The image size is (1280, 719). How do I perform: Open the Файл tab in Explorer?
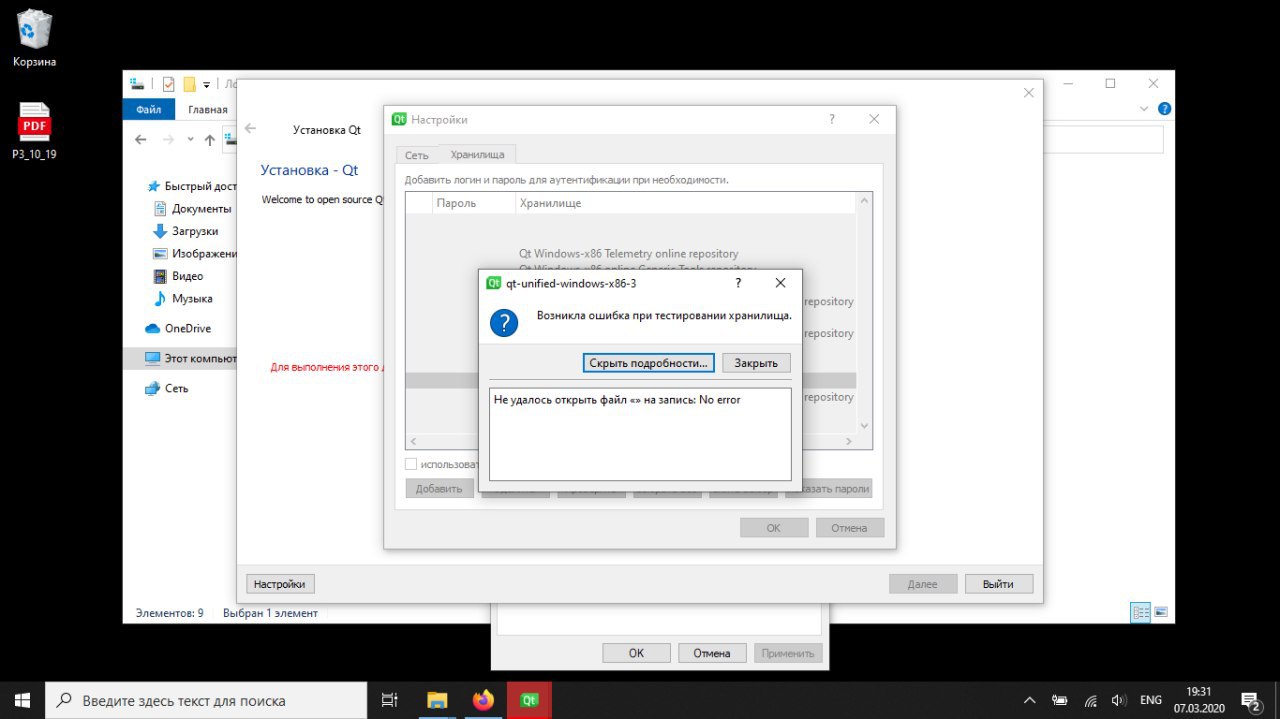149,110
